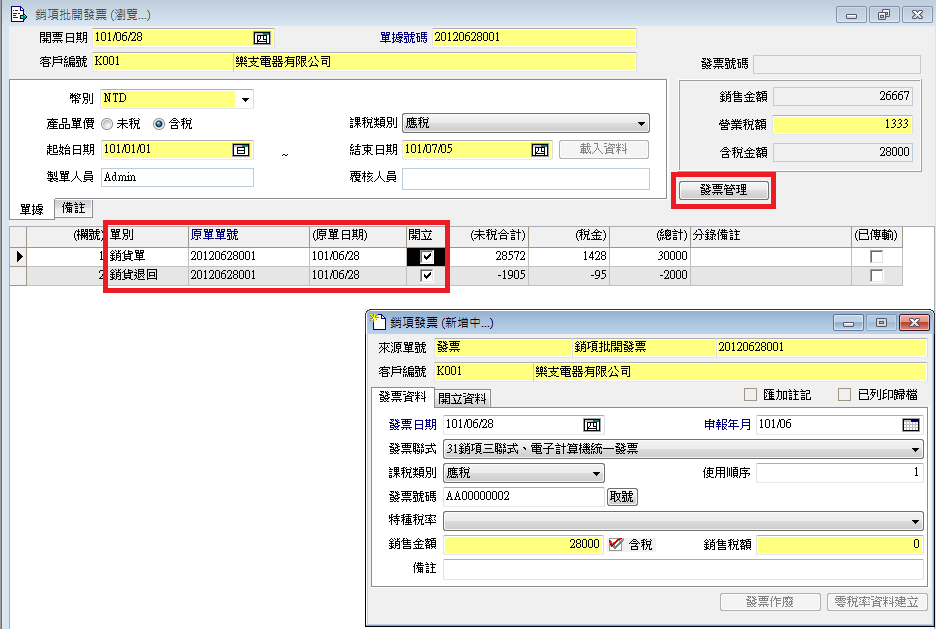Open the 發票聯式 dropdown list

[916, 449]
